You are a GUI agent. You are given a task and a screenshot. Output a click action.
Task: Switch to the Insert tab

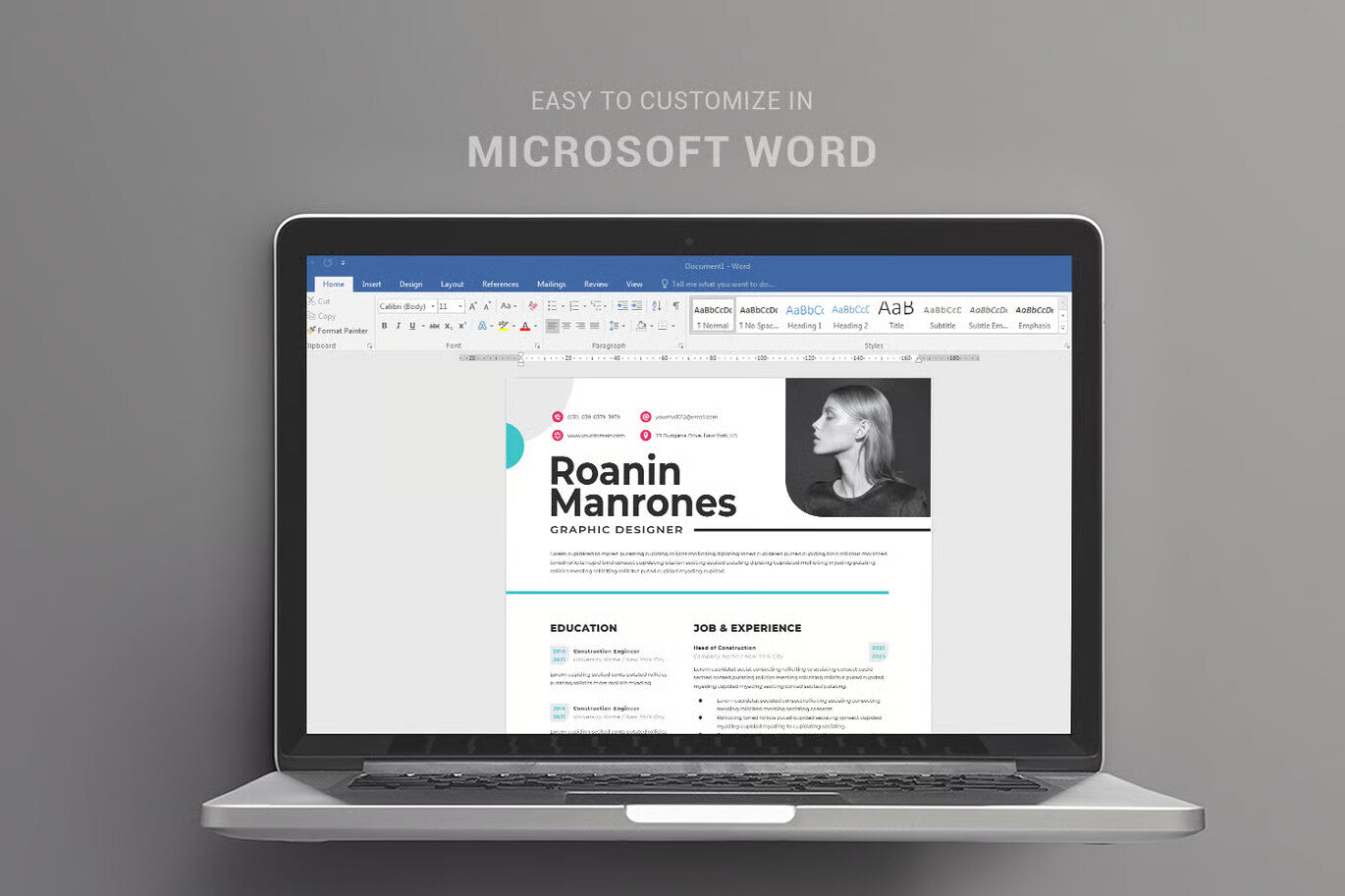[371, 285]
